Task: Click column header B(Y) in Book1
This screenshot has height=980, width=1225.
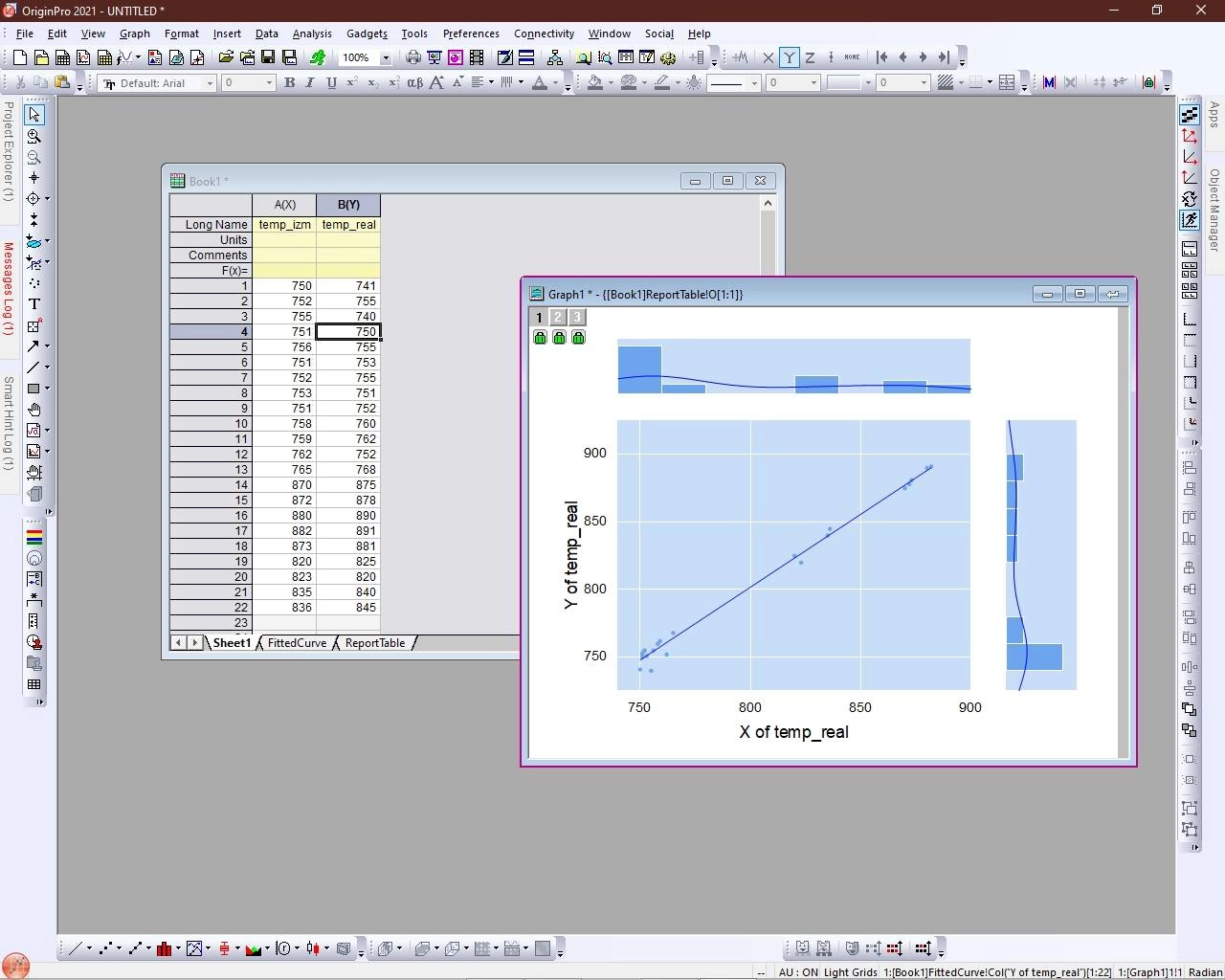Action: 348,205
